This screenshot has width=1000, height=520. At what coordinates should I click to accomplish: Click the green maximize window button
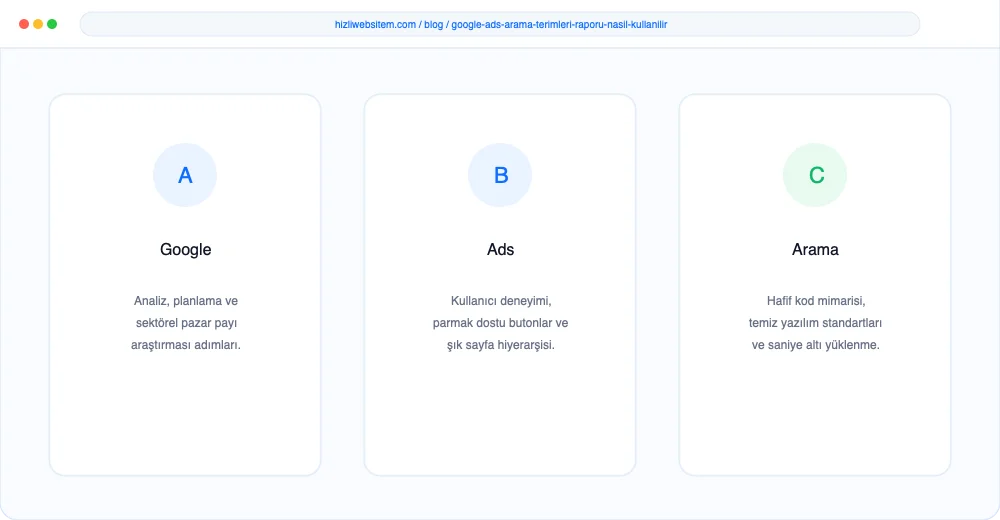(52, 24)
